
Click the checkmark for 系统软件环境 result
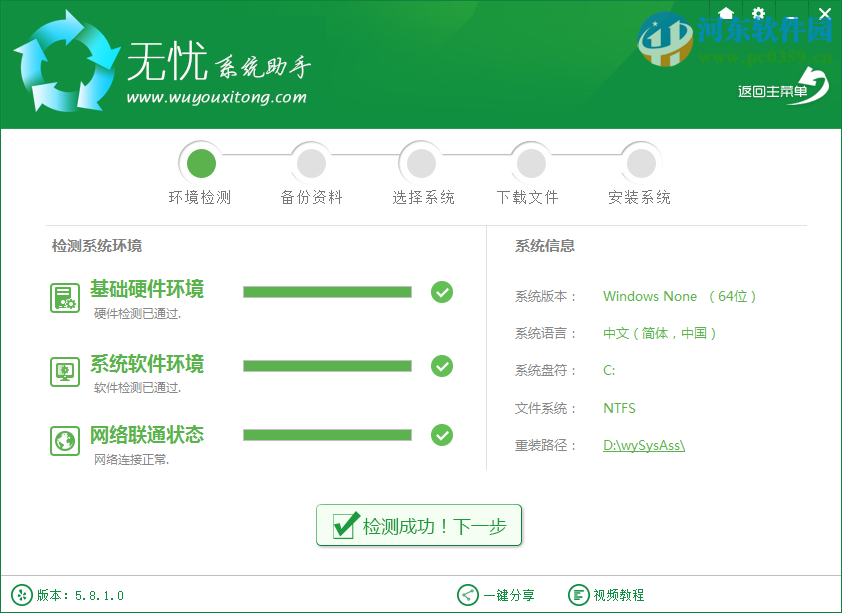tap(442, 366)
